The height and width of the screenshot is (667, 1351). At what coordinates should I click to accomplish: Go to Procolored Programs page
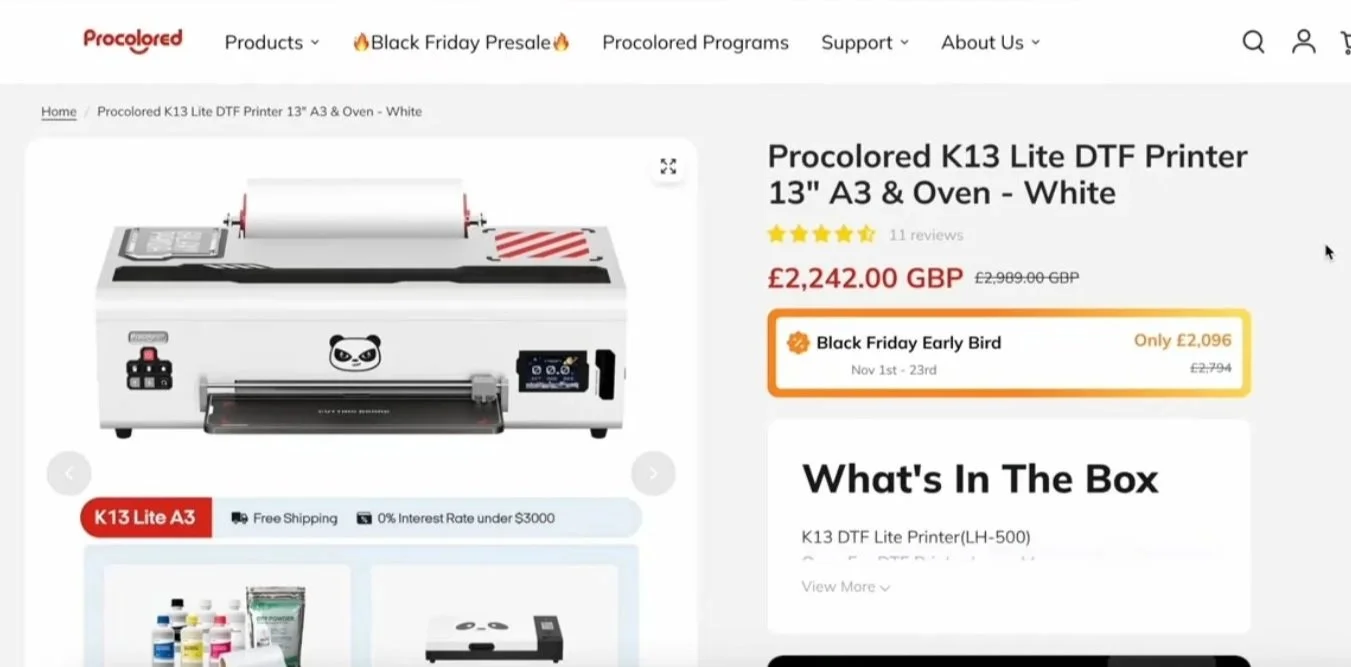pyautogui.click(x=695, y=43)
